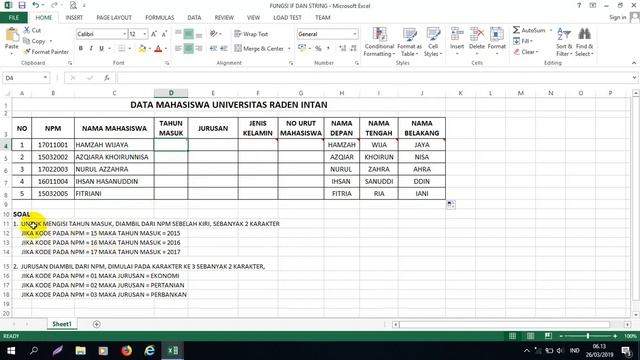Click the Merge & Center button
The height and width of the screenshot is (360, 640).
(x=260, y=49)
